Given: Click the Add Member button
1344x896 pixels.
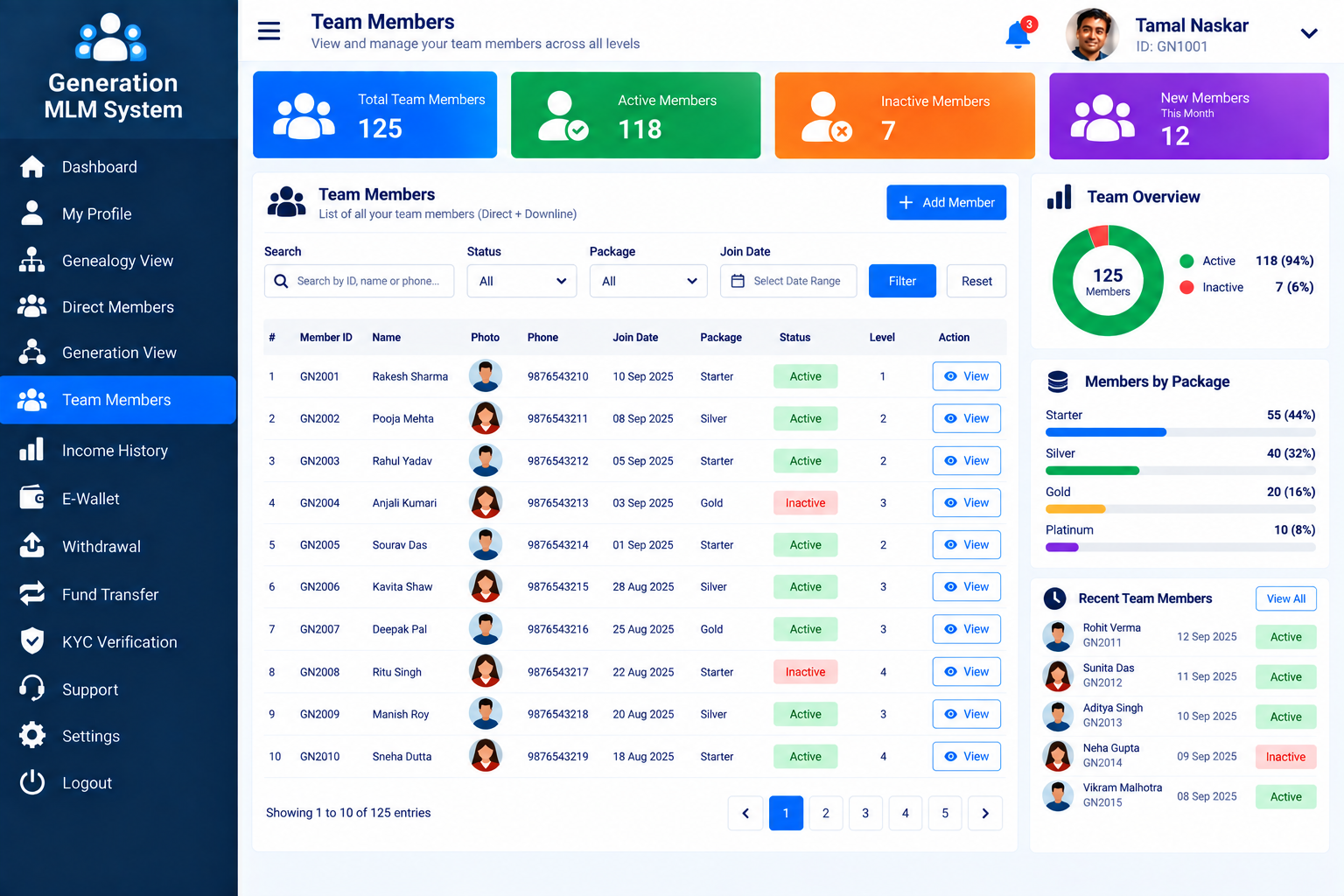Looking at the screenshot, I should pyautogui.click(x=946, y=202).
